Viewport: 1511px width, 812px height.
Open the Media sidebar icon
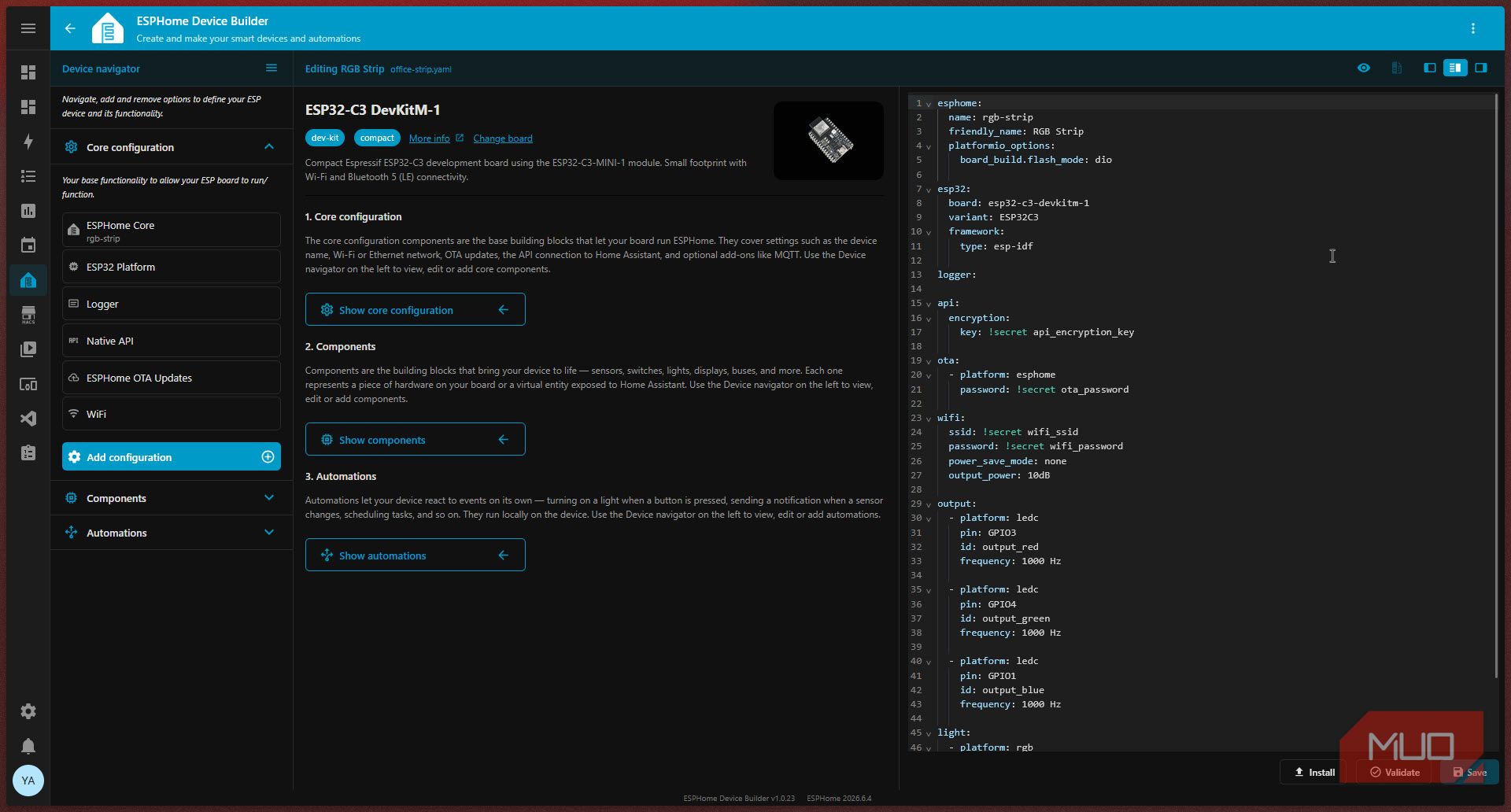pos(28,349)
